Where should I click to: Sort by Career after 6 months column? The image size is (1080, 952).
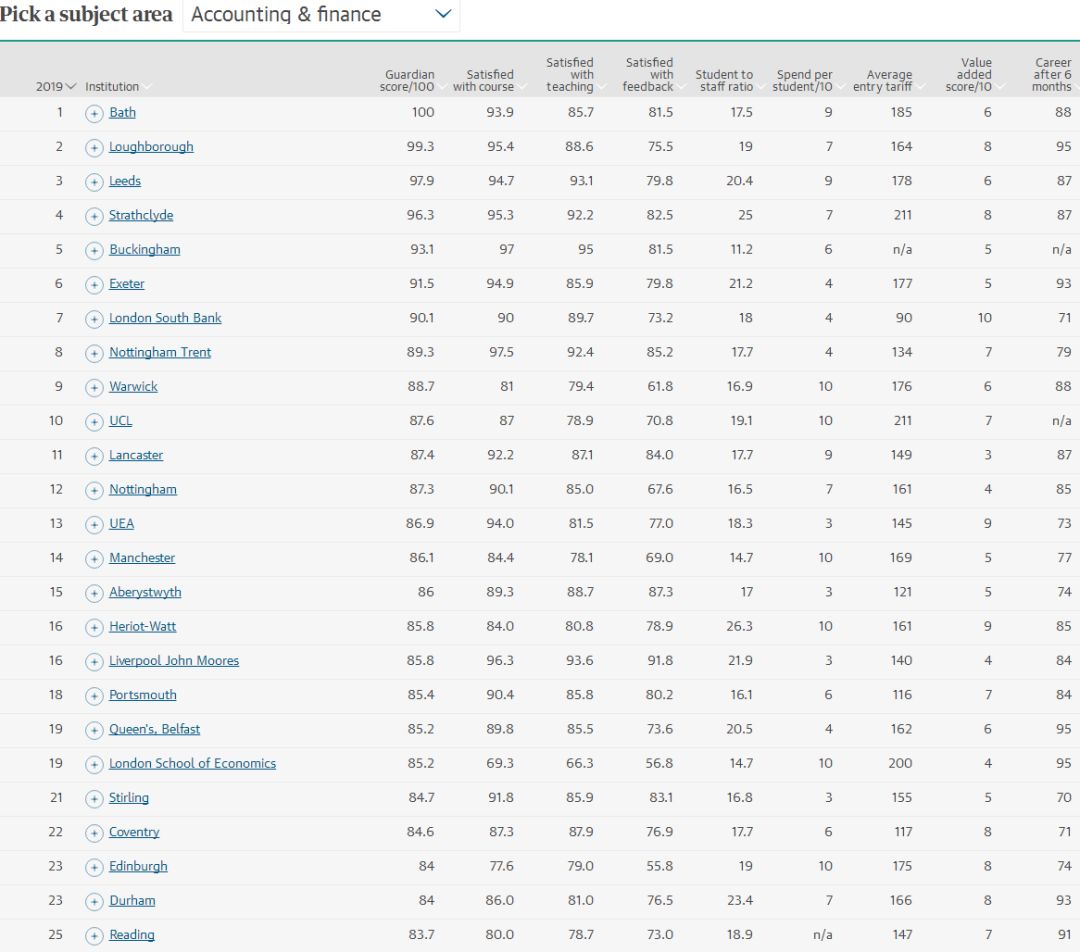tap(1055, 74)
